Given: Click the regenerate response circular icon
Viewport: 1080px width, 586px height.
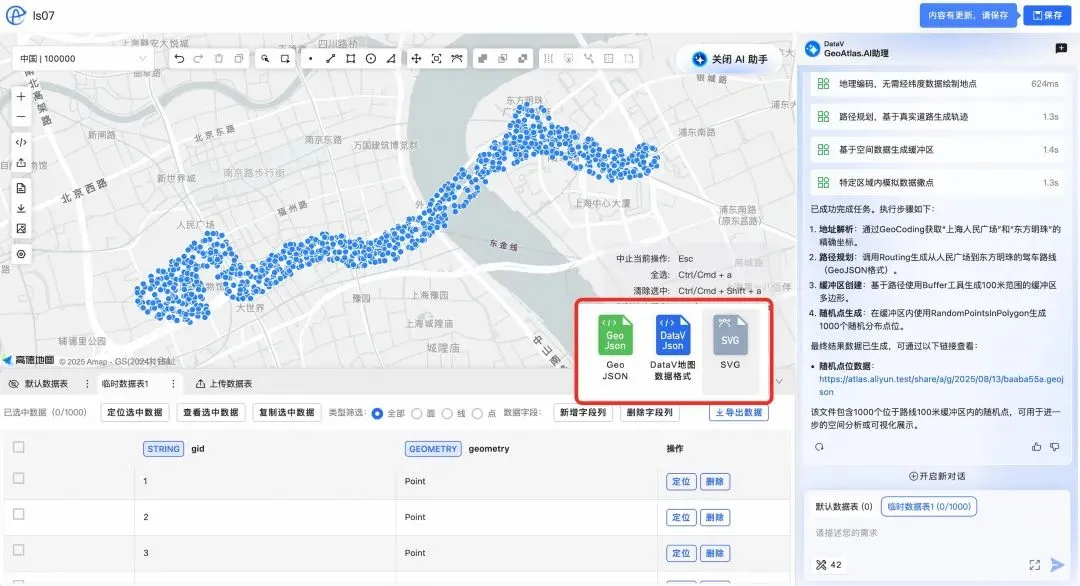Looking at the screenshot, I should click(819, 447).
